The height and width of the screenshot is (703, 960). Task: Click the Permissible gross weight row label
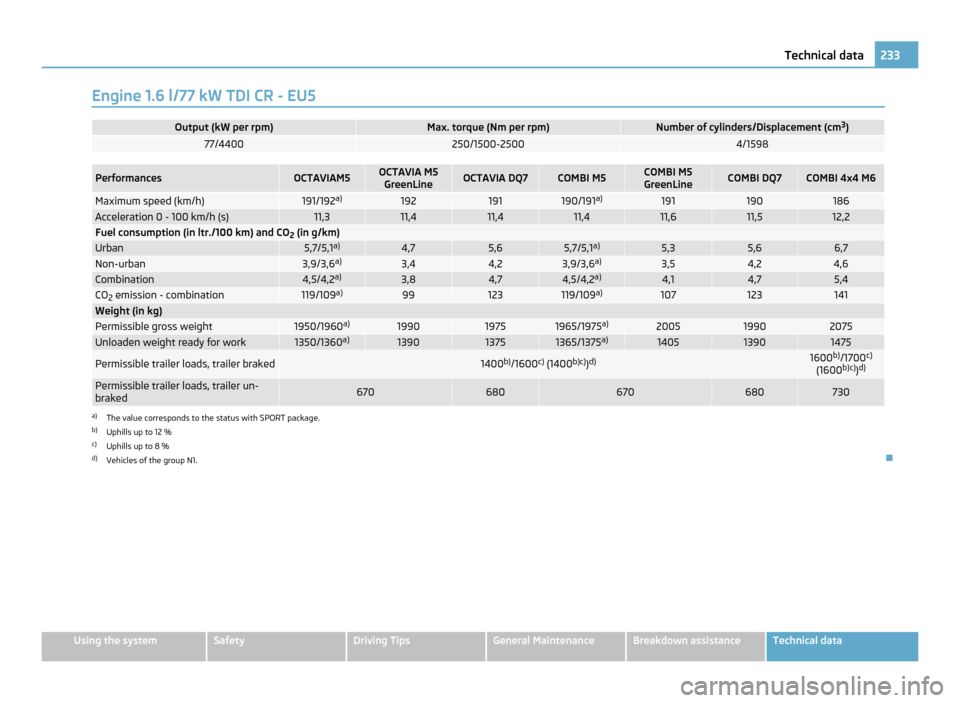click(154, 326)
